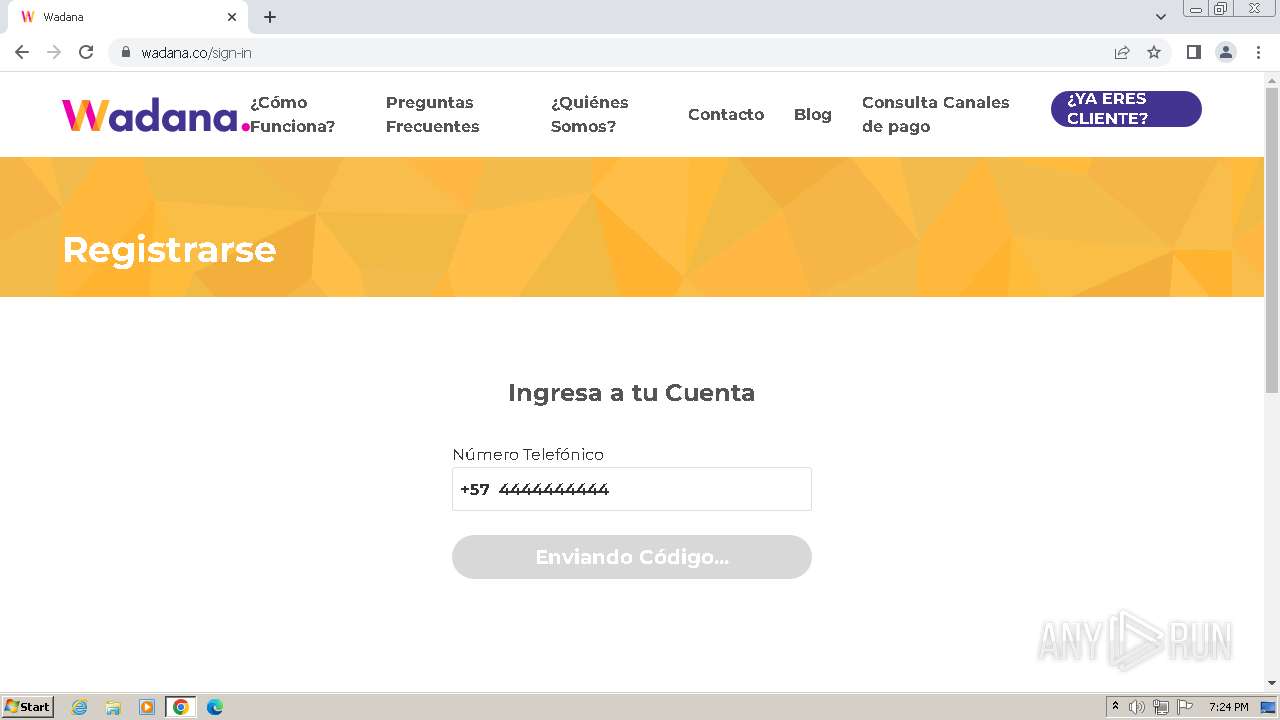Open the Chrome profile avatar
Viewport: 1280px width, 720px height.
click(1226, 52)
